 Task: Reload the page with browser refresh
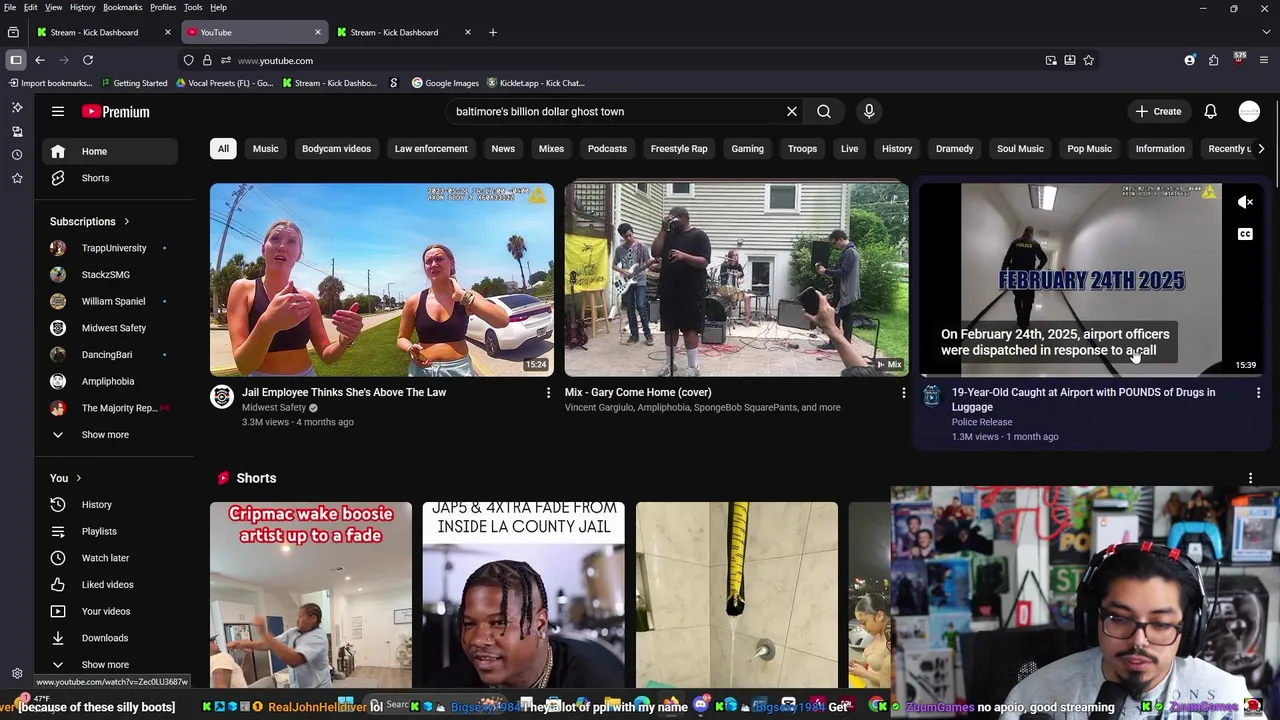[88, 60]
